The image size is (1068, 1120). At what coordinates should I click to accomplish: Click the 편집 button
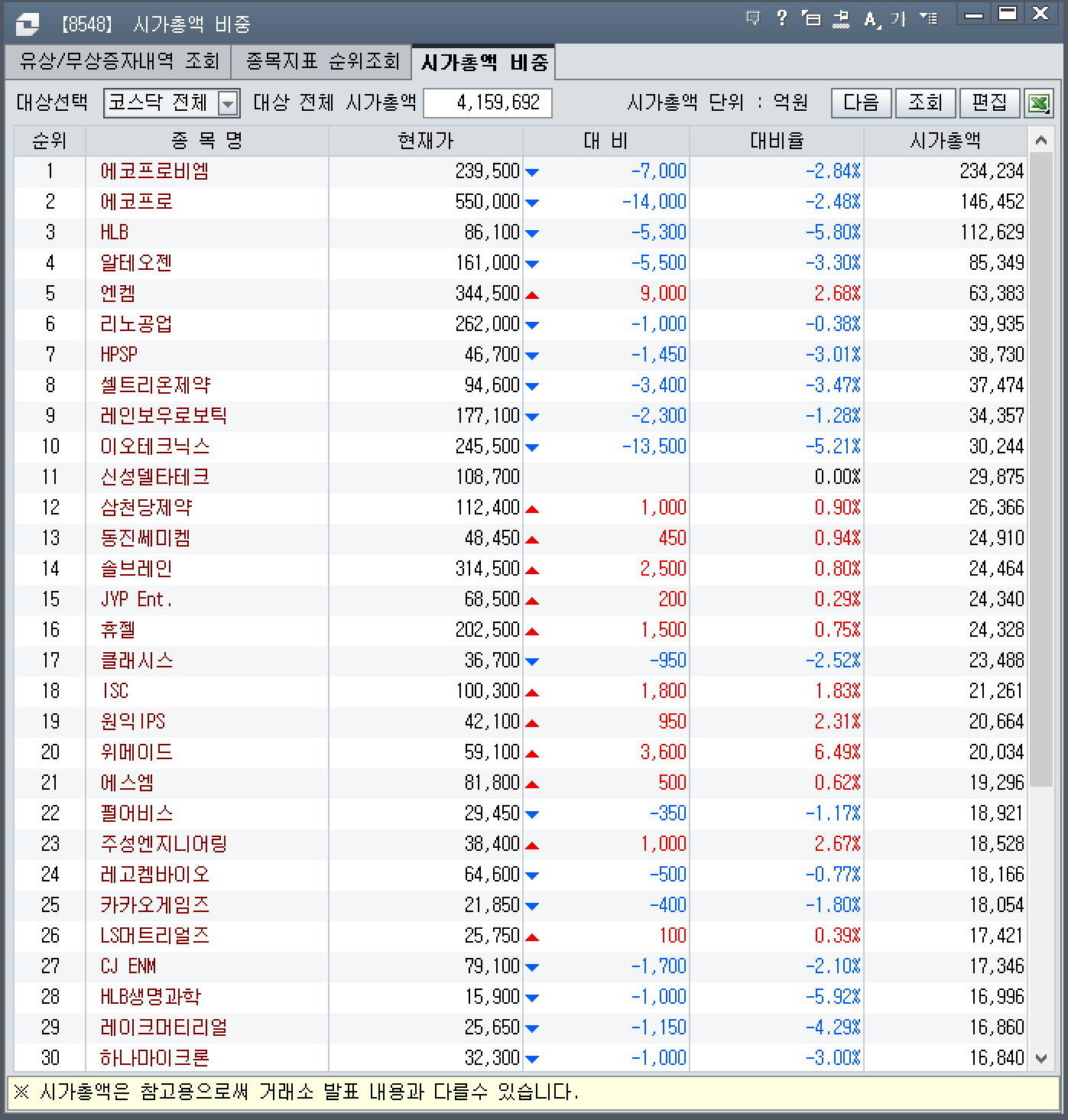[990, 103]
